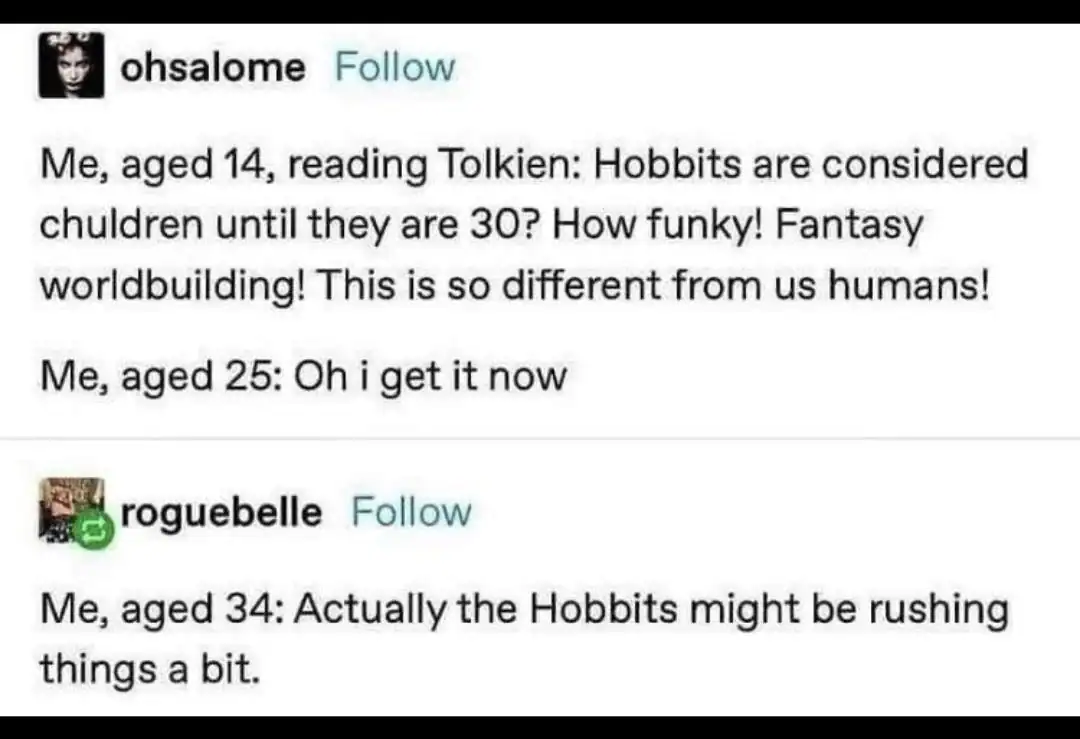This screenshot has height=739, width=1080.
Task: Click the "Me, aged 34" reply text
Action: (524, 609)
